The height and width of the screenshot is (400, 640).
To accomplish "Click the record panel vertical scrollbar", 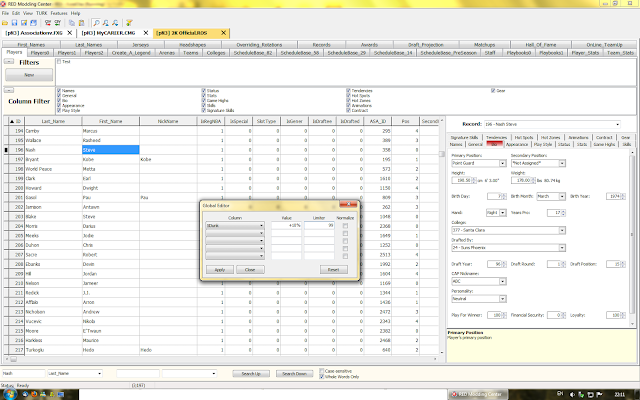I will pyautogui.click(x=633, y=233).
